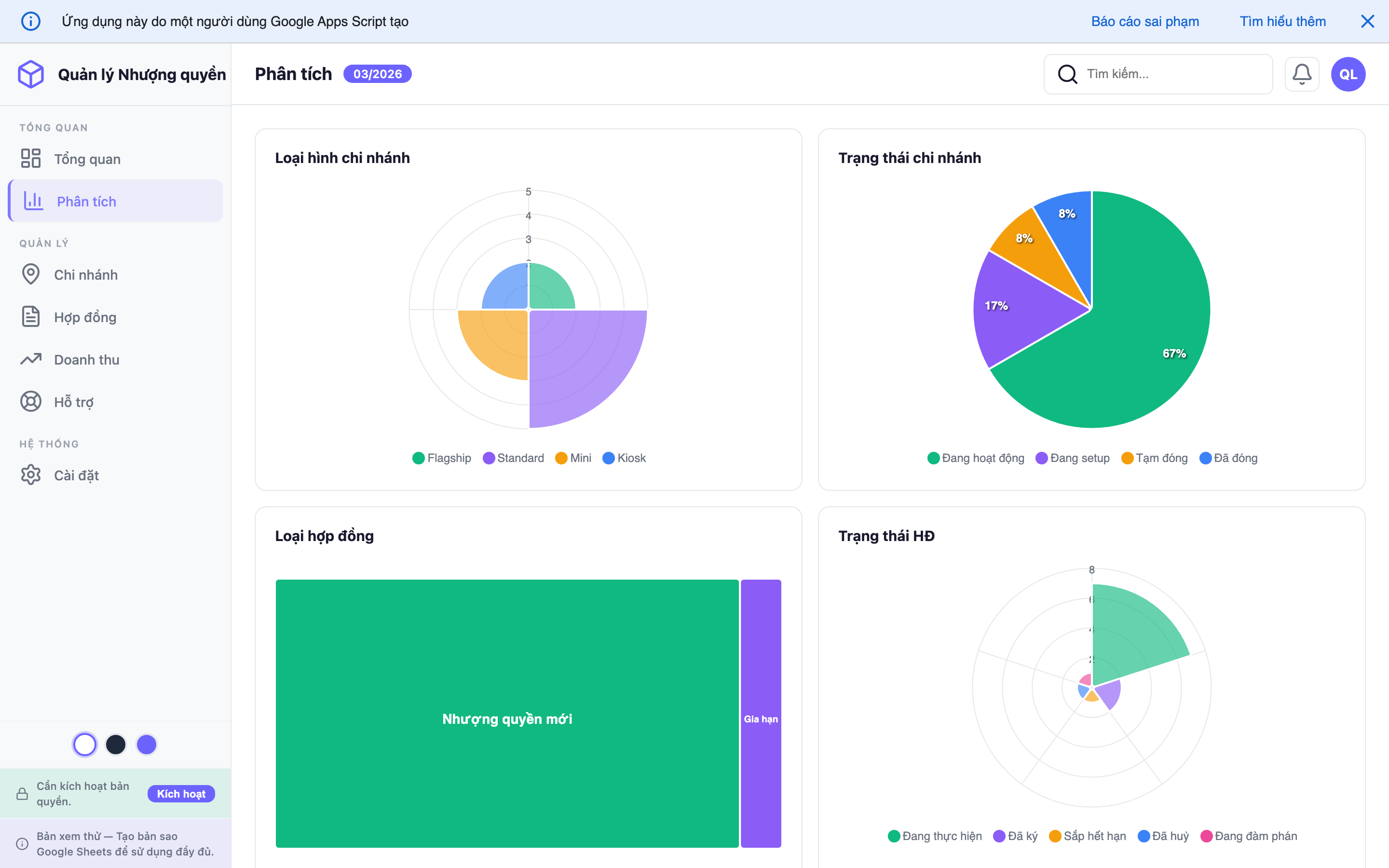This screenshot has width=1389, height=868.
Task: Click the notification bell icon
Action: [x=1301, y=74]
